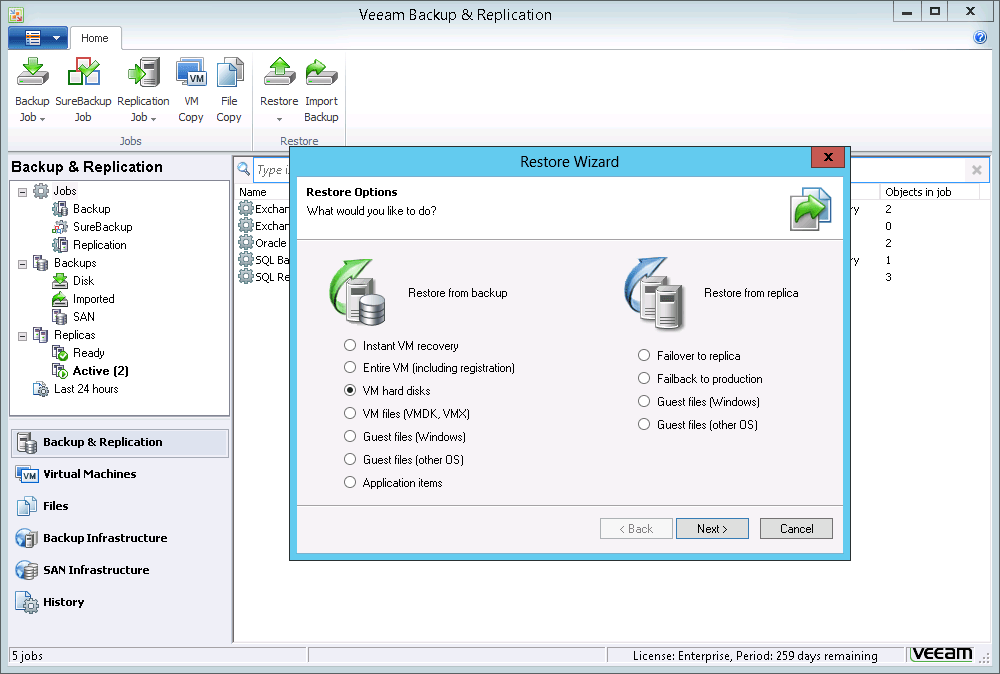Open the History view
The height and width of the screenshot is (674, 1000).
pos(120,602)
